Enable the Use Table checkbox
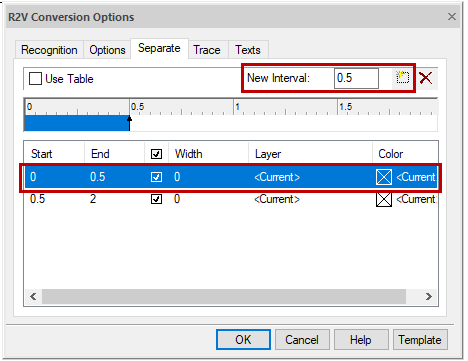The width and height of the screenshot is (468, 361). click(x=35, y=79)
